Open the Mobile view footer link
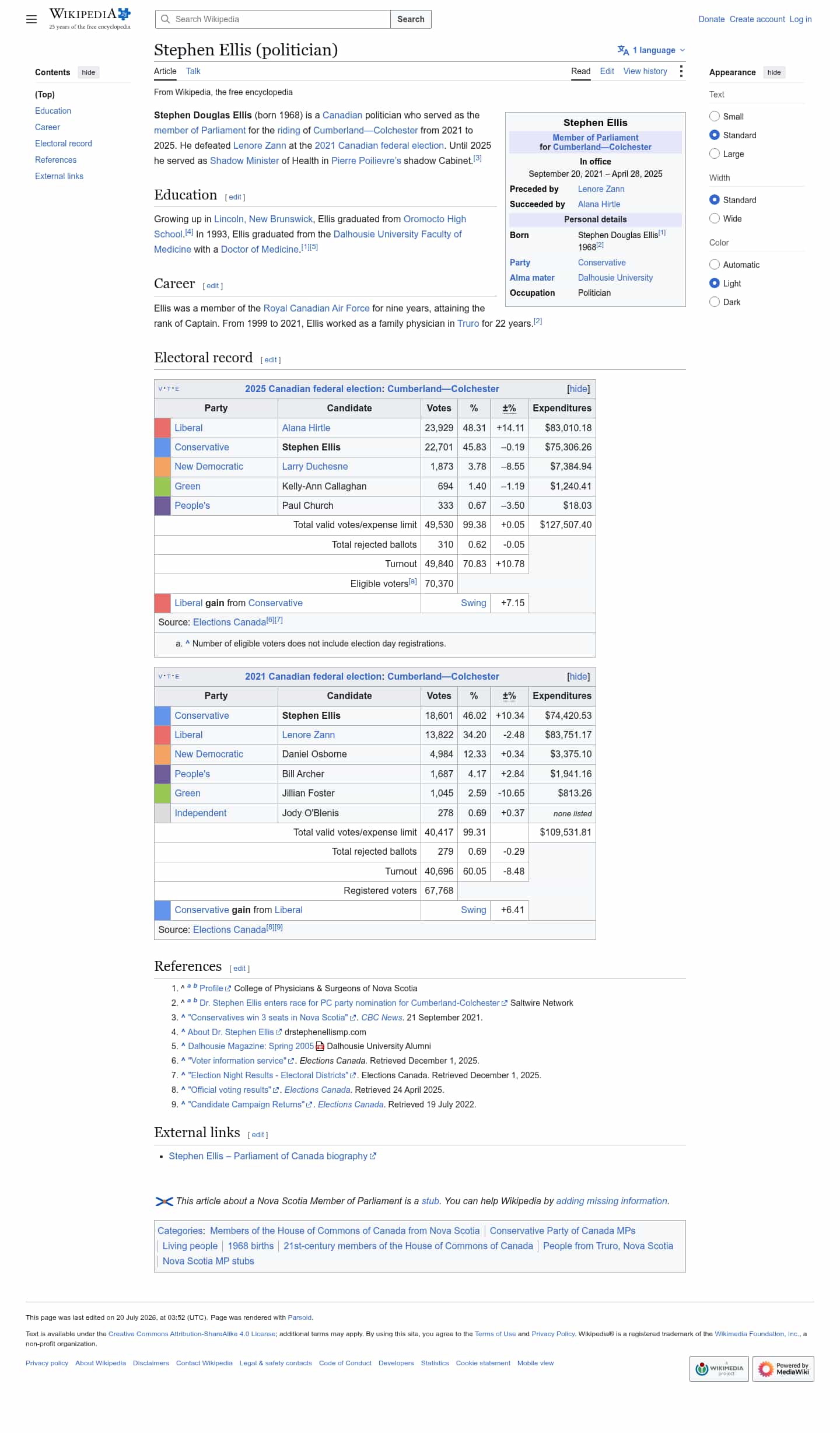The width and height of the screenshot is (840, 1433). [535, 1364]
